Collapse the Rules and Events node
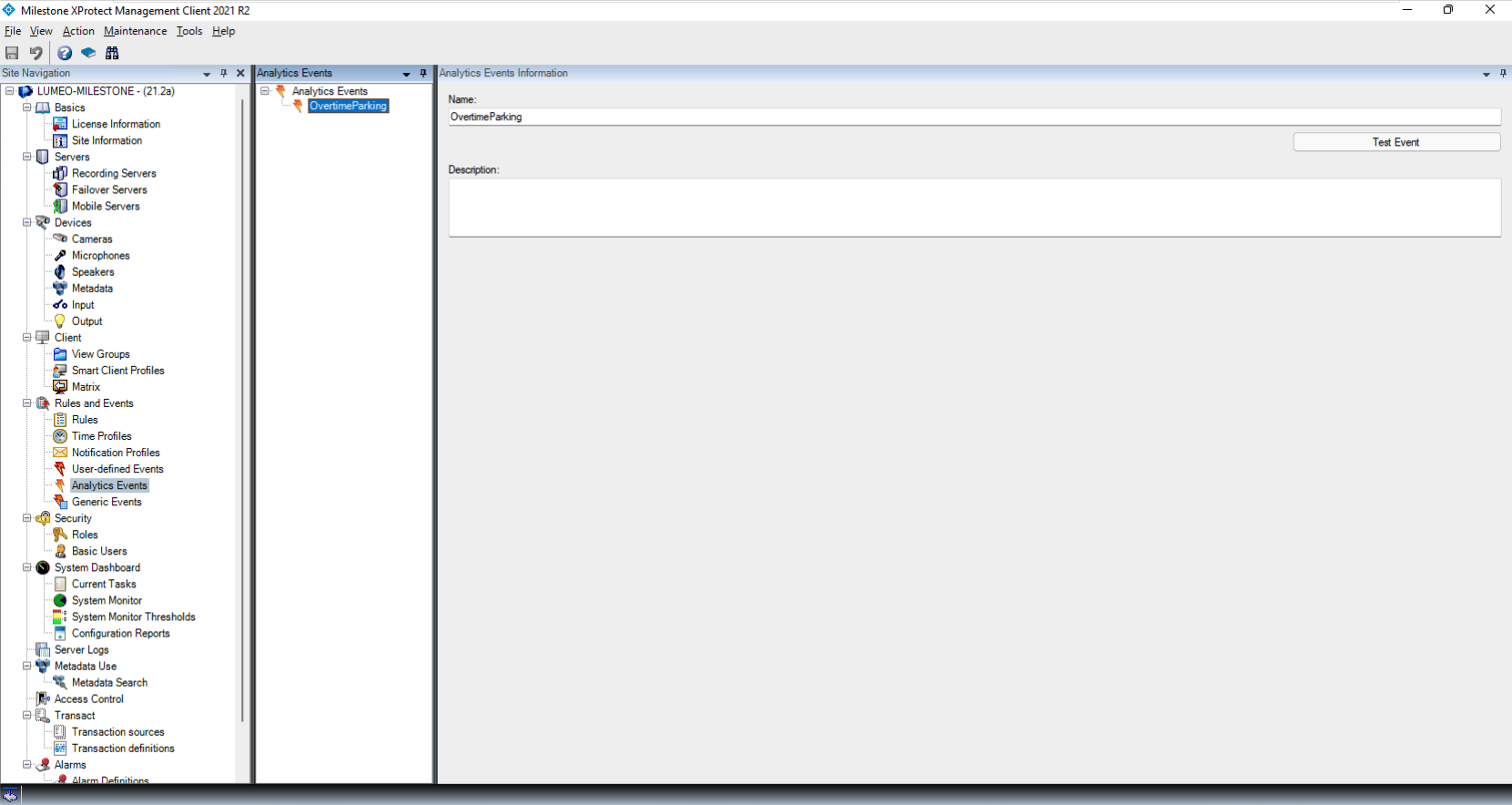Viewport: 1512px width, 805px height. (27, 402)
